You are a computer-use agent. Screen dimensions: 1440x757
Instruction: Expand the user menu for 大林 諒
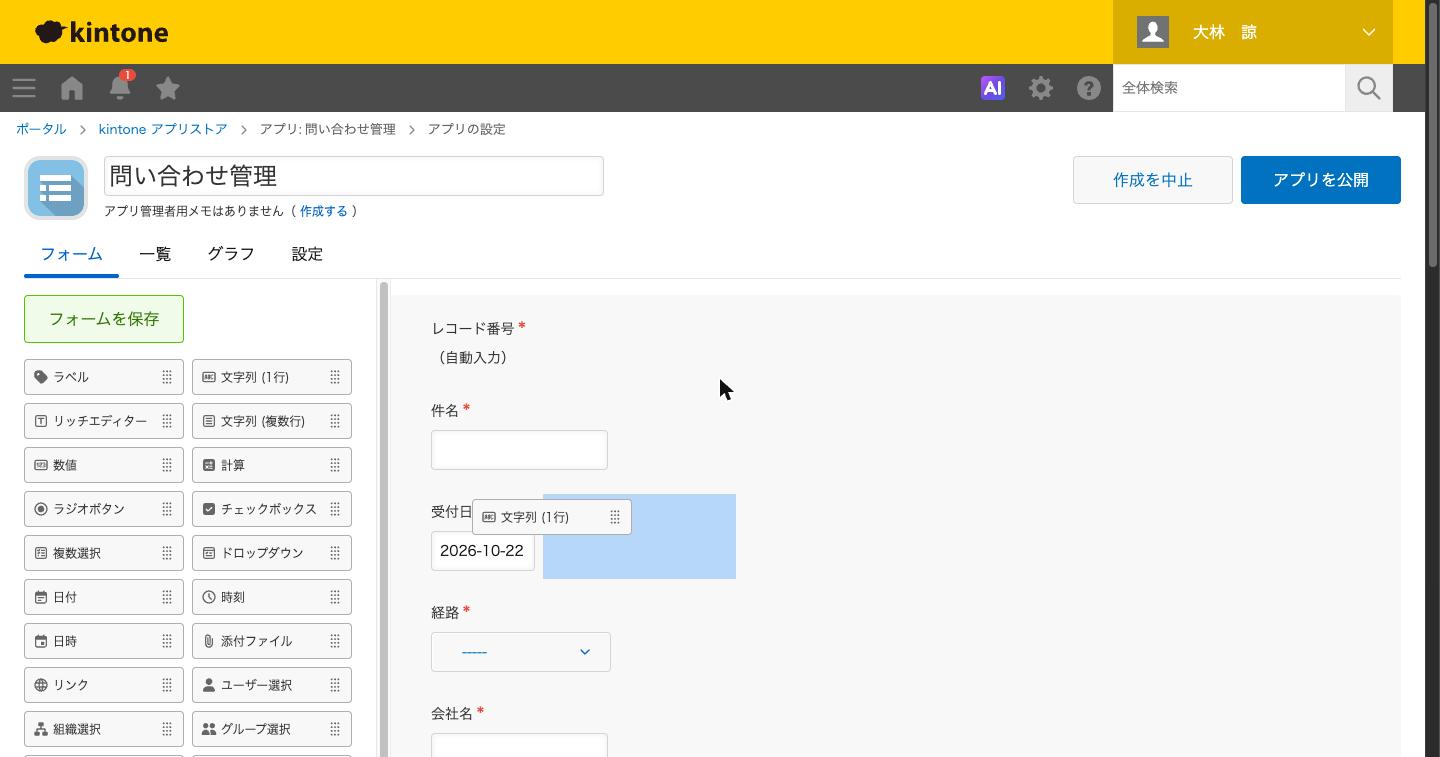click(1253, 32)
